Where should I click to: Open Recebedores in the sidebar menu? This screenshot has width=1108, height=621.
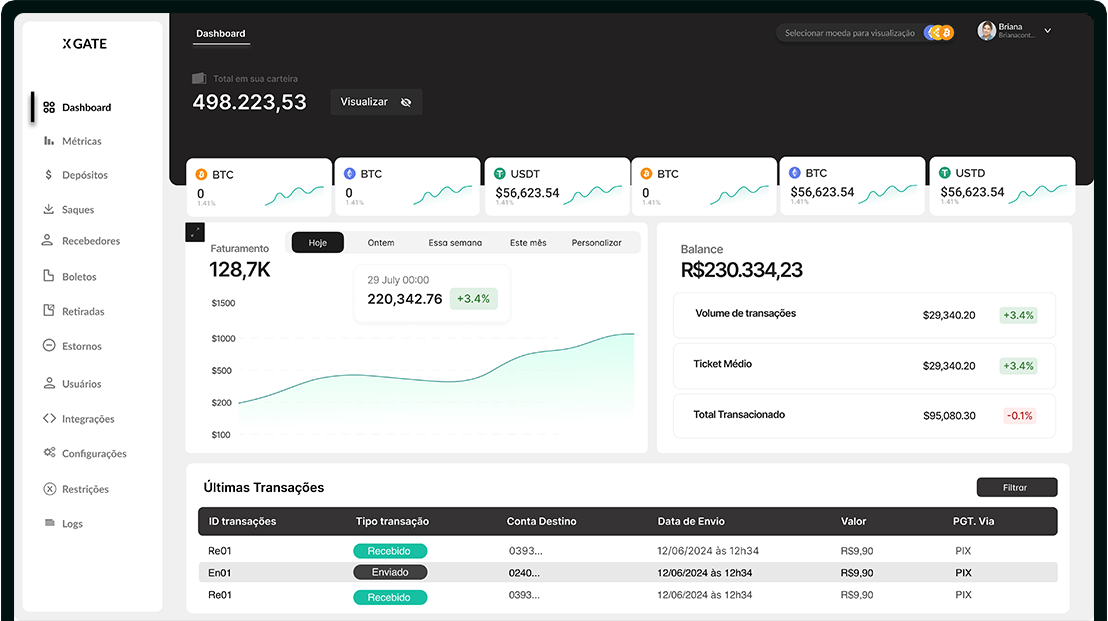(90, 241)
